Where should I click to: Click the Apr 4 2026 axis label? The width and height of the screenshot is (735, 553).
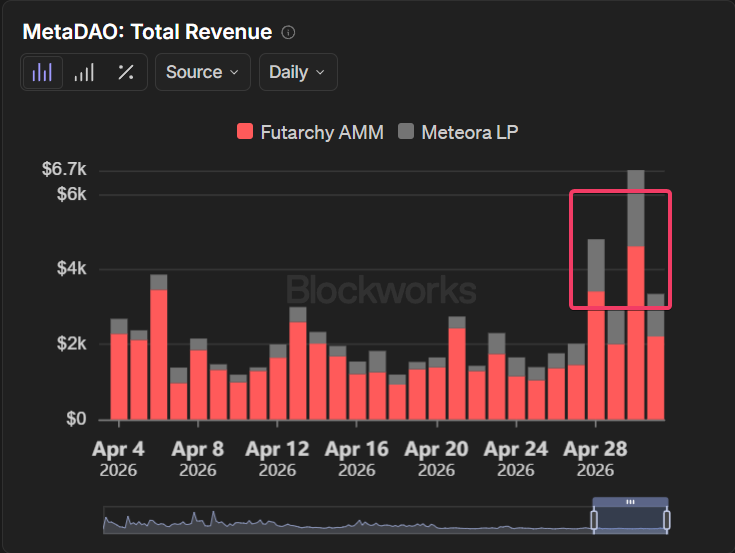pos(118,459)
